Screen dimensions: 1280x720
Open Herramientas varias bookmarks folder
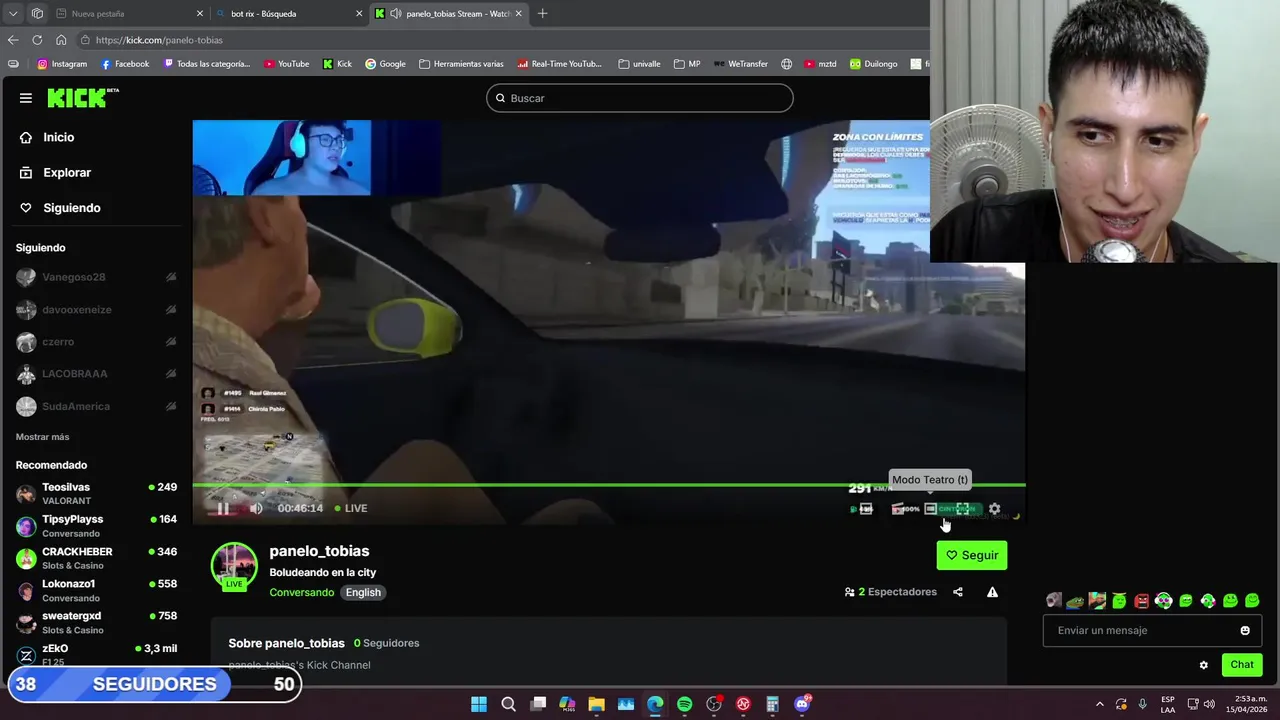coord(461,64)
